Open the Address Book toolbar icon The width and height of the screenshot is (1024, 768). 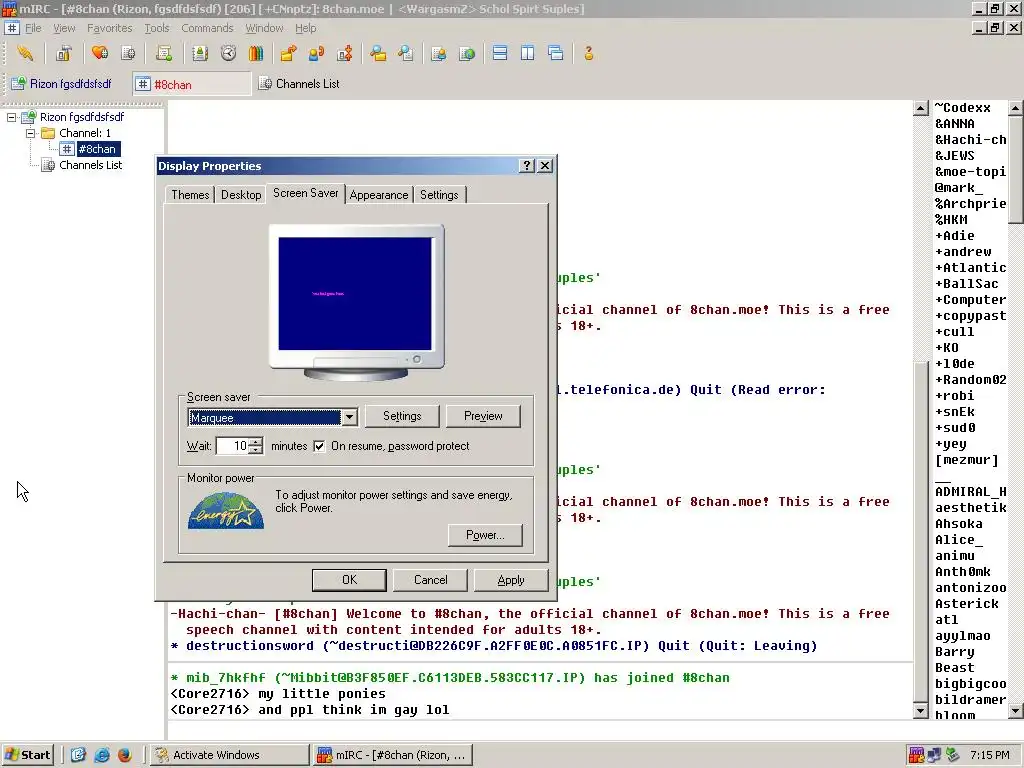point(200,54)
